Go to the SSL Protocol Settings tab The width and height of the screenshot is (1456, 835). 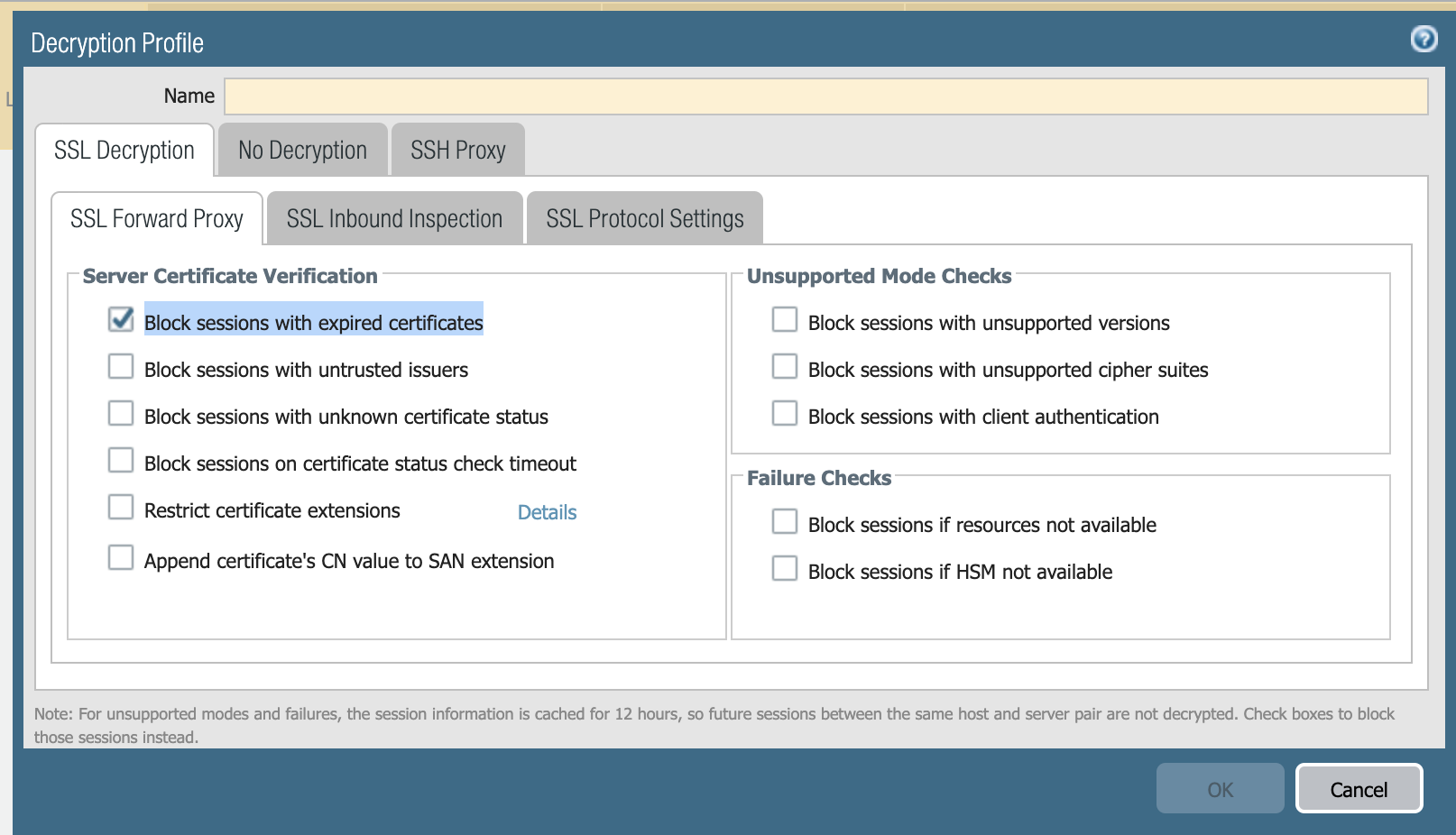(644, 219)
